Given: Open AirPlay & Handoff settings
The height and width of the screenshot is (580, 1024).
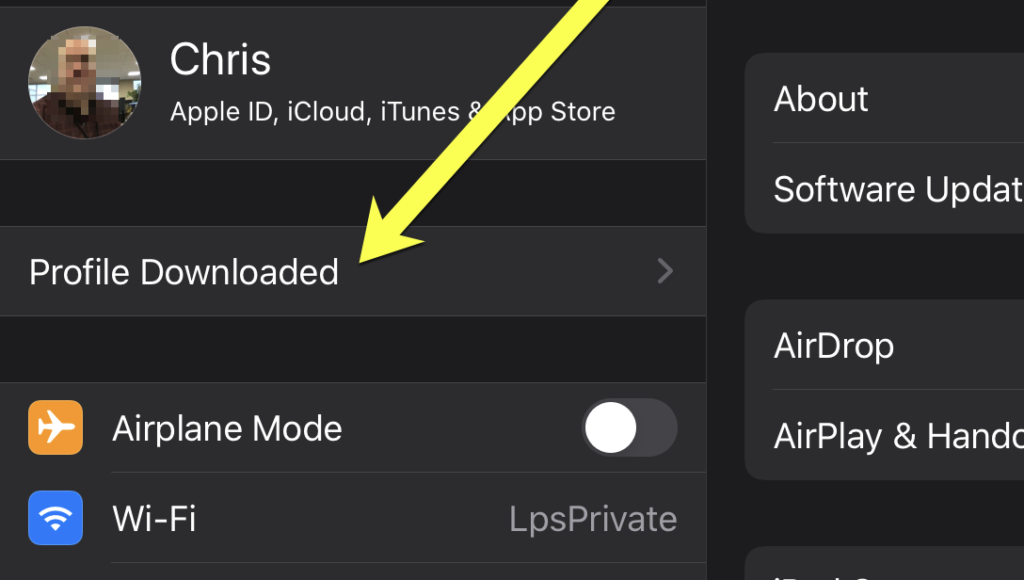Looking at the screenshot, I should click(884, 436).
